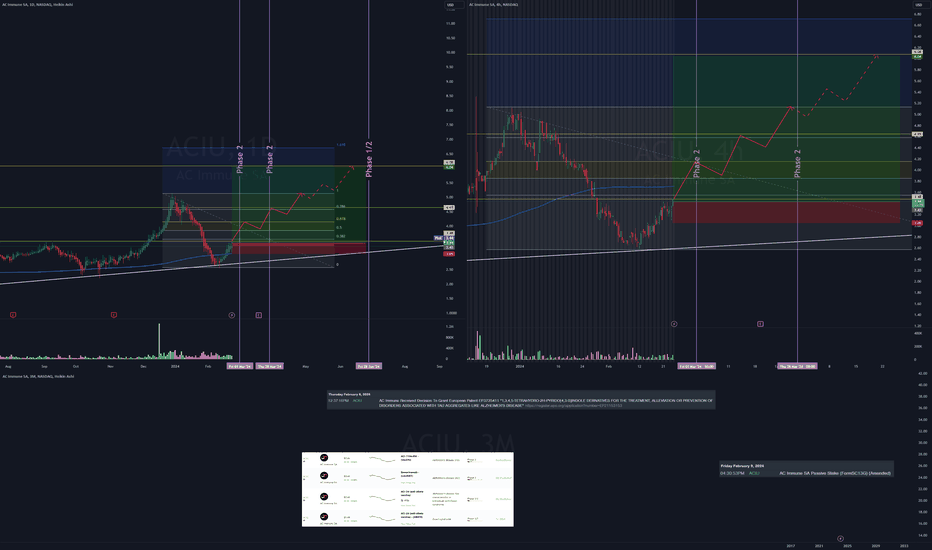The width and height of the screenshot is (932, 550).
Task: Click the purple square event marker on the daily chart
Action: (259, 315)
